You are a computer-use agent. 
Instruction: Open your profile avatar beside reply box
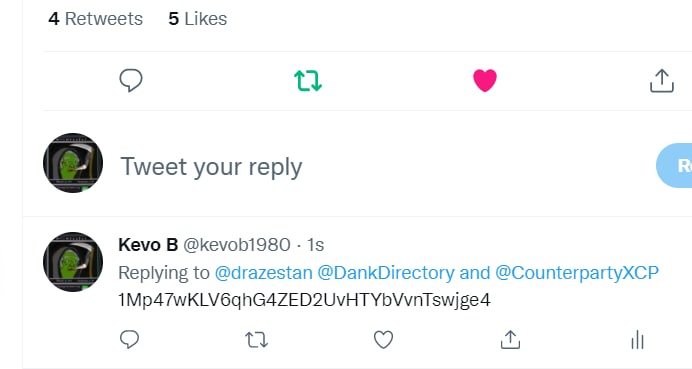click(x=73, y=163)
